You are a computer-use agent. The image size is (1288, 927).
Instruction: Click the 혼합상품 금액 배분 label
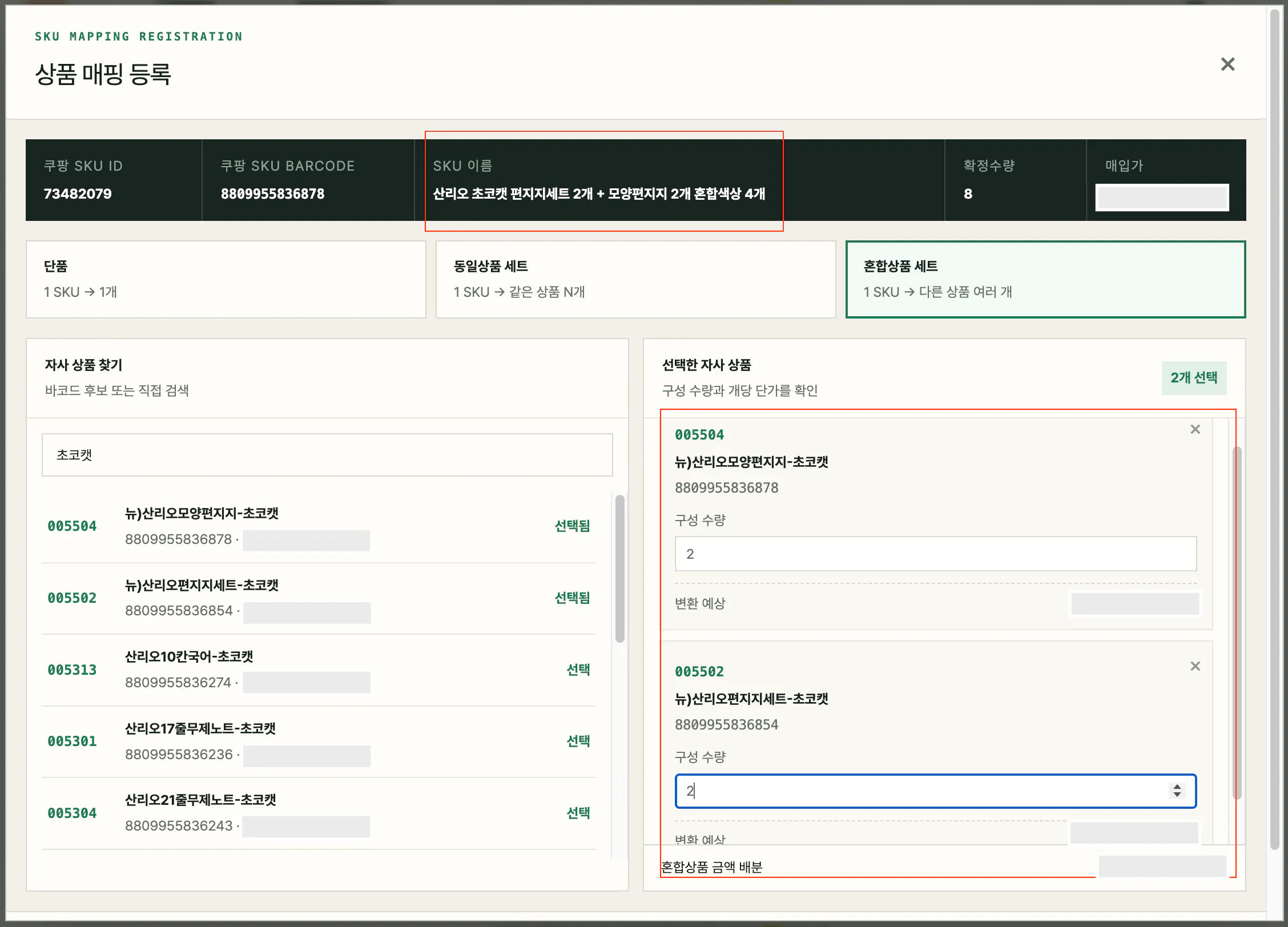[x=711, y=867]
